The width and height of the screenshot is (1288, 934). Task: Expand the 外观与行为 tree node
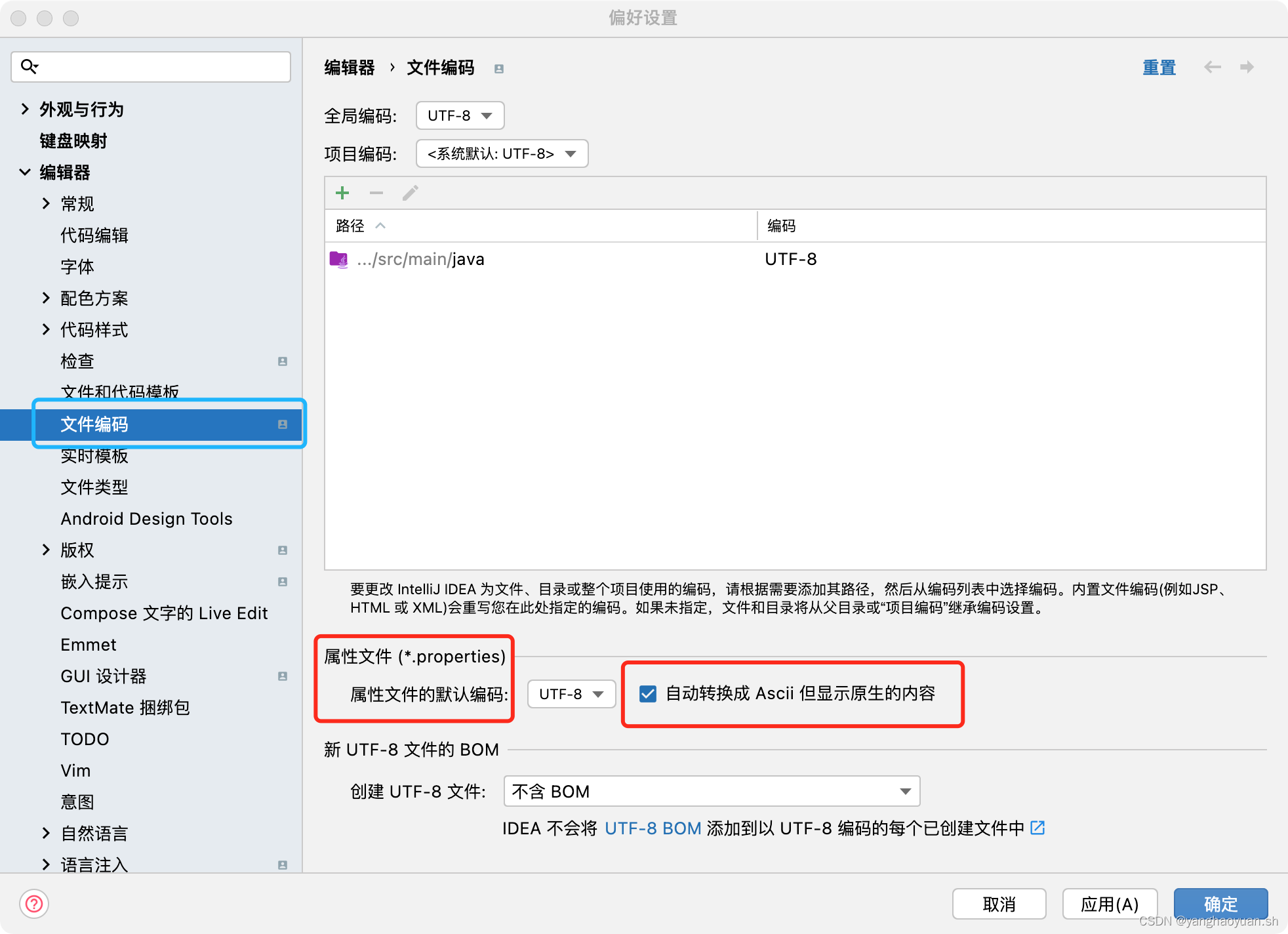point(25,109)
